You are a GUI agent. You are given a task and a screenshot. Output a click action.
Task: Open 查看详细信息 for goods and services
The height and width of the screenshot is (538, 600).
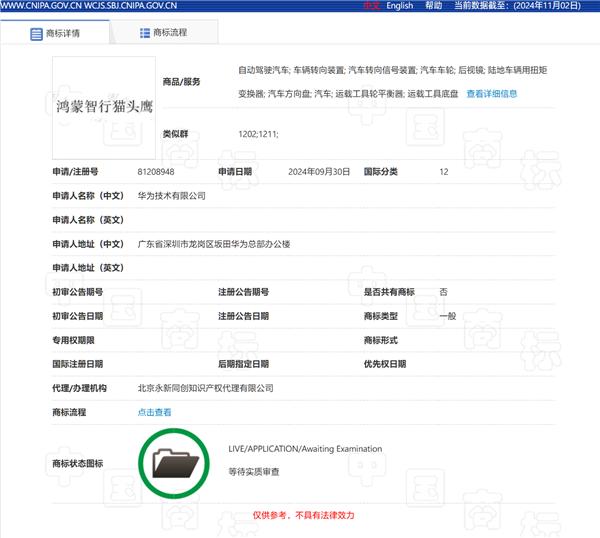pos(492,94)
